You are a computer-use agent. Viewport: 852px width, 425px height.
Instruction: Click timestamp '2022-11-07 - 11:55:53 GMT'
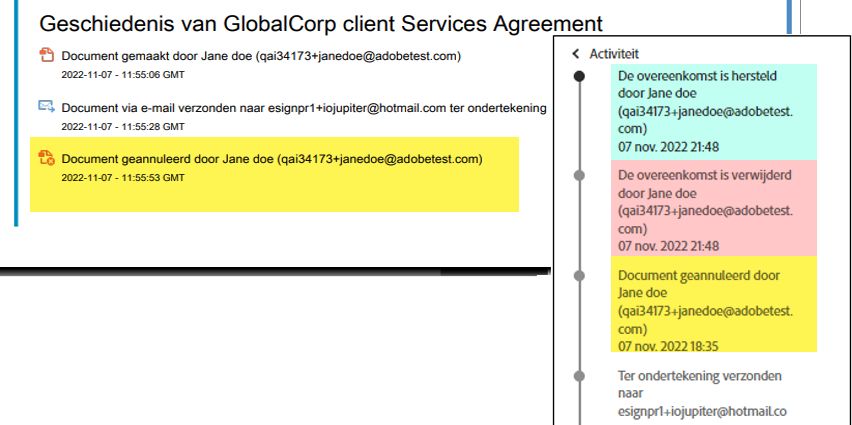click(x=123, y=177)
